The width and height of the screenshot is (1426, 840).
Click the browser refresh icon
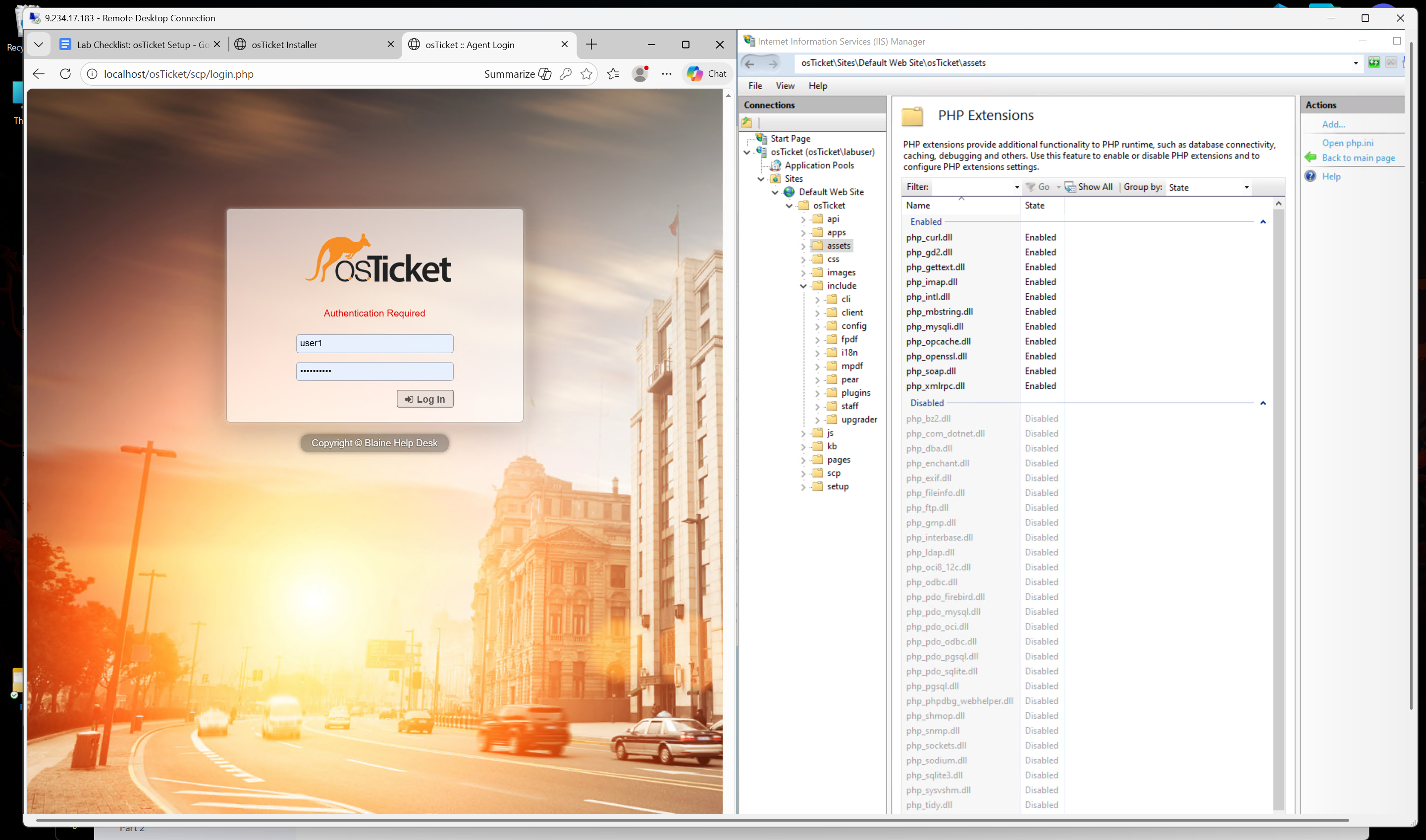tap(65, 74)
